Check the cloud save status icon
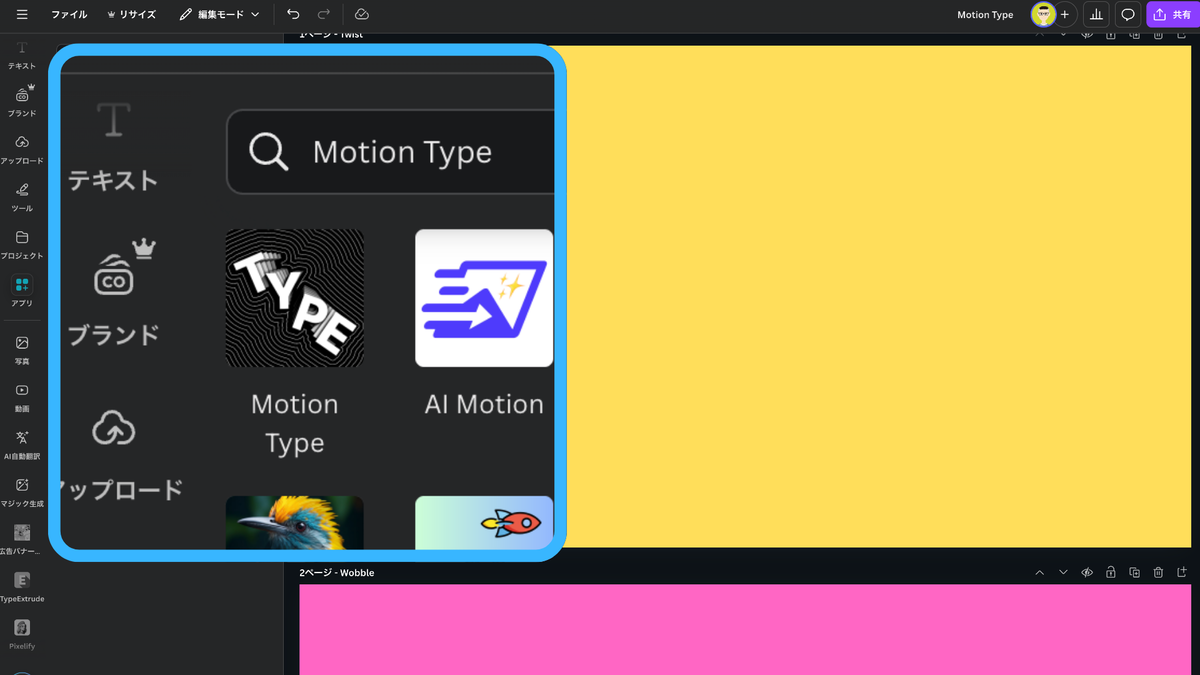The width and height of the screenshot is (1200, 675). 362,15
